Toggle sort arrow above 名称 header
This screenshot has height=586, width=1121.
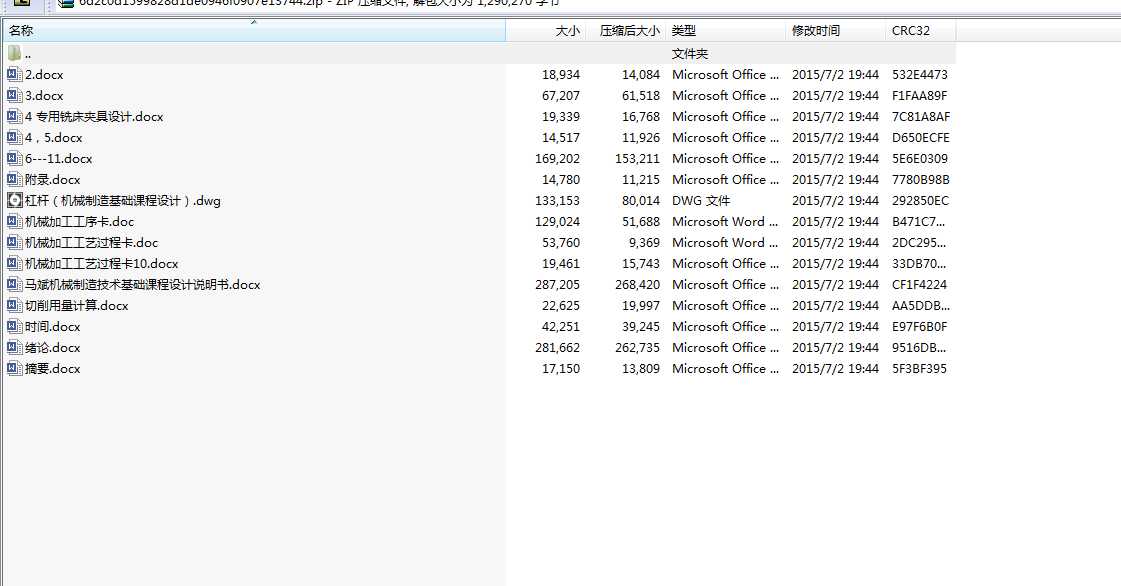(254, 23)
